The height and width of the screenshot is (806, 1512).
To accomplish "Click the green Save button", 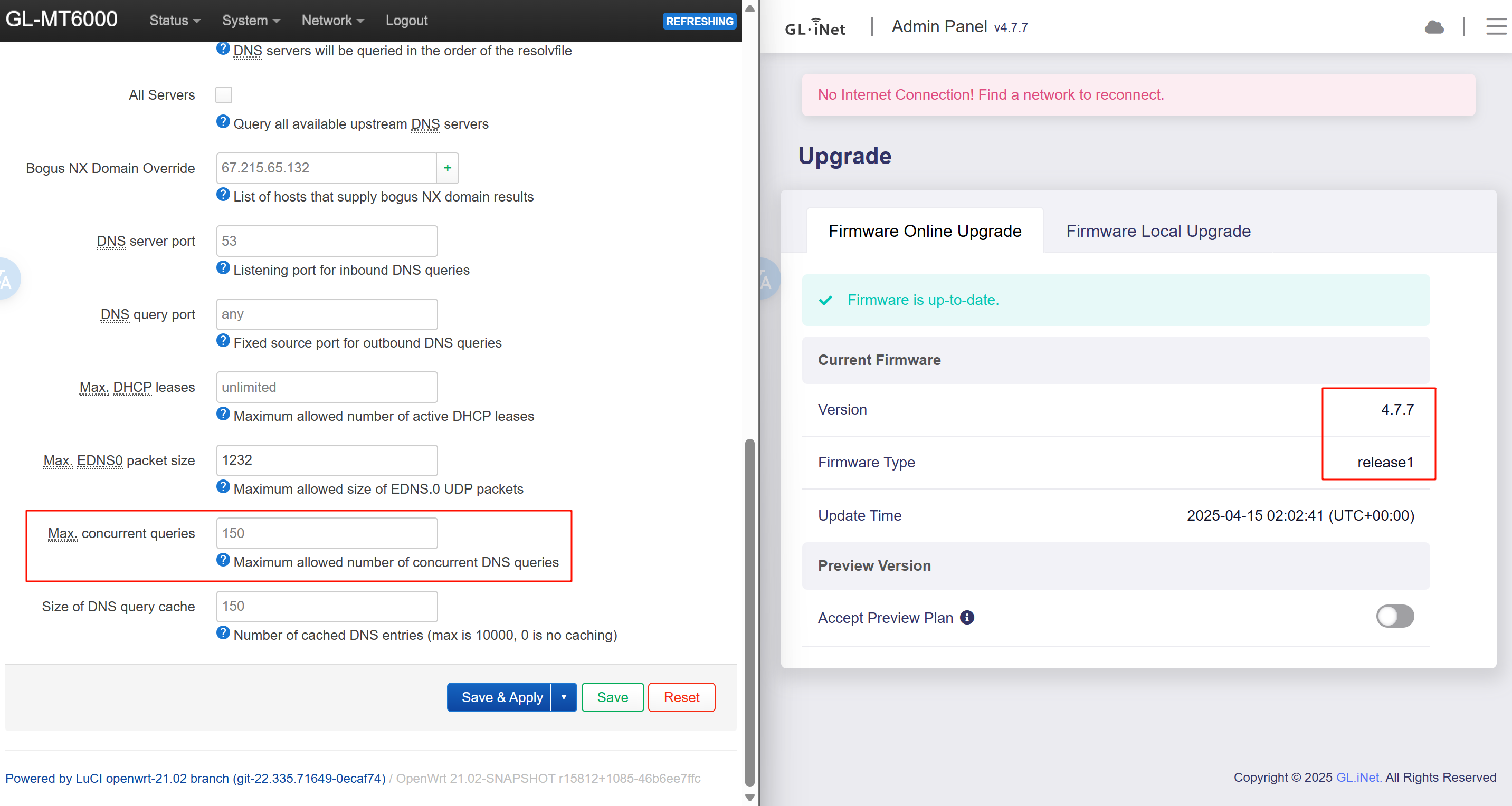I will [x=612, y=697].
